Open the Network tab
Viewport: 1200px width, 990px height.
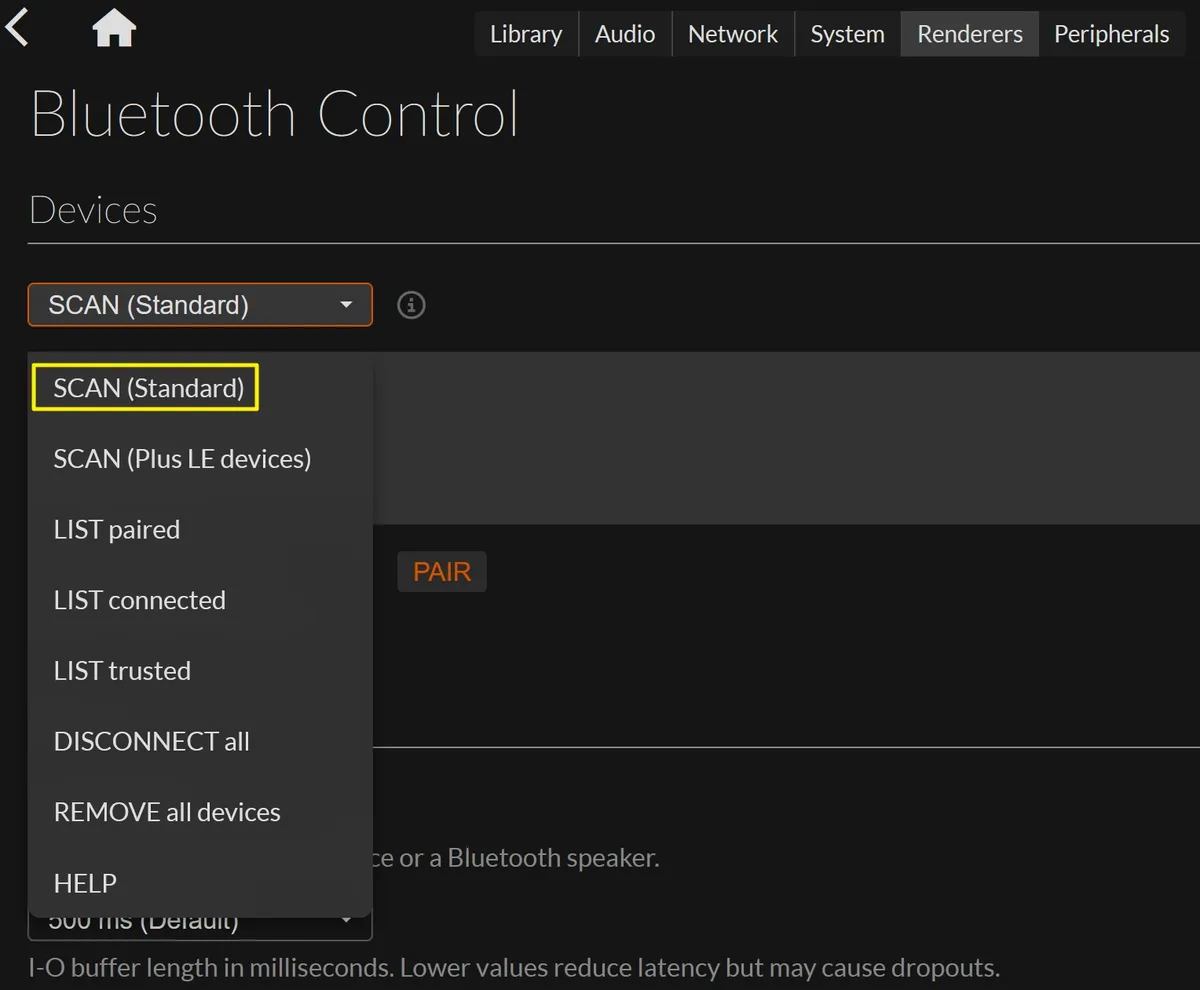click(x=733, y=34)
